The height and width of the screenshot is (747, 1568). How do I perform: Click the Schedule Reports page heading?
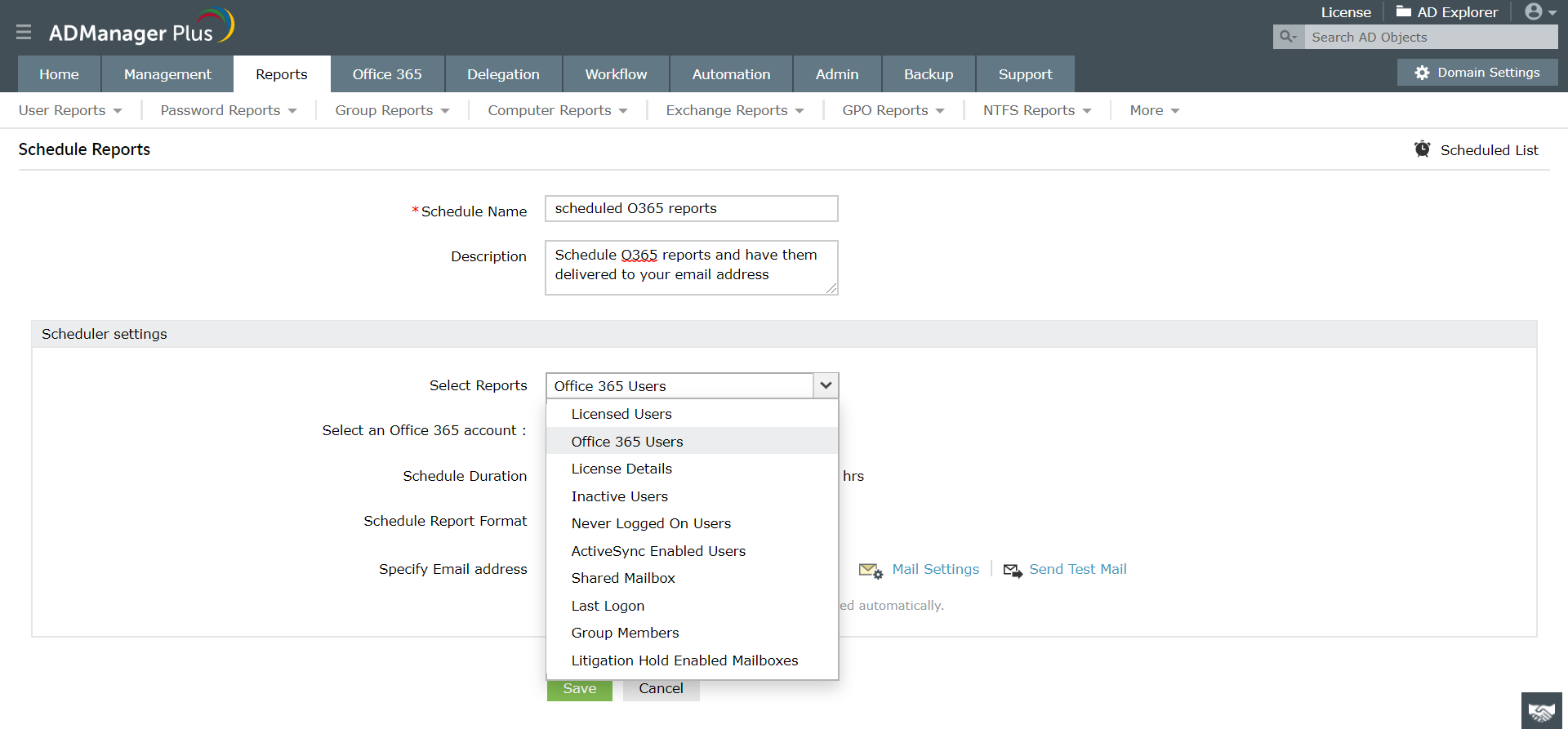click(x=84, y=149)
